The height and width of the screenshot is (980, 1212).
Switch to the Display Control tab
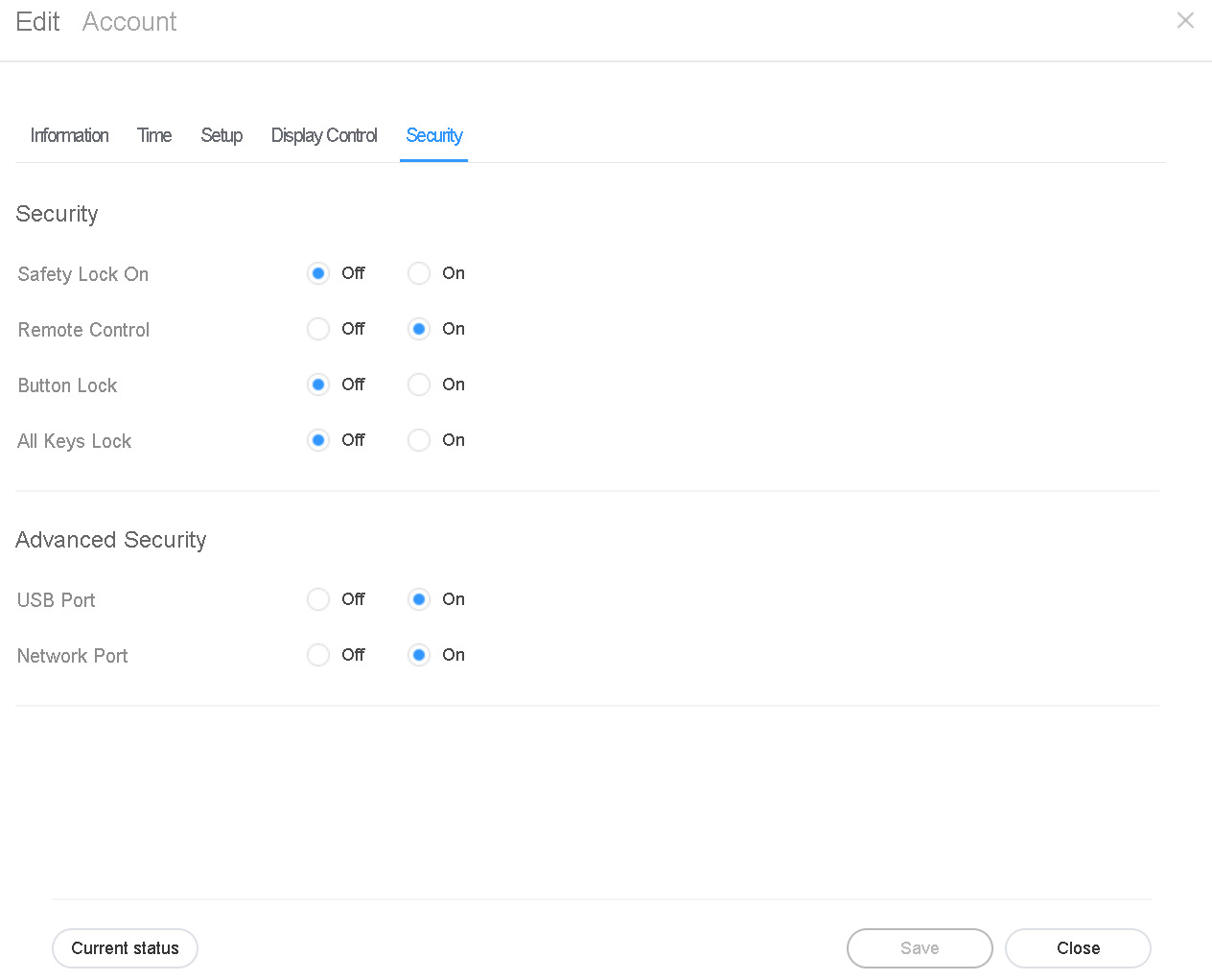pos(323,135)
